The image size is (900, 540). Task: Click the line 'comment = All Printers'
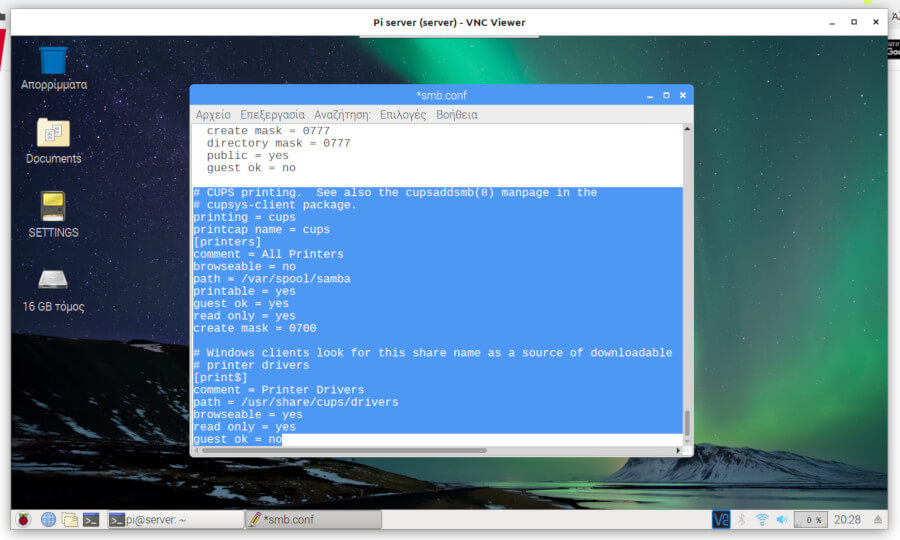point(269,254)
